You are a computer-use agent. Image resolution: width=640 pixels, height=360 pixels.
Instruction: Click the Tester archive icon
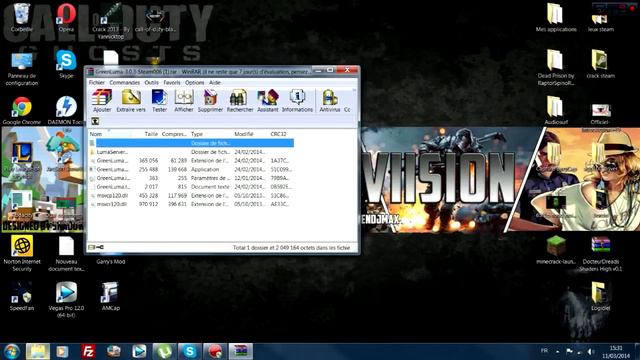(x=159, y=101)
